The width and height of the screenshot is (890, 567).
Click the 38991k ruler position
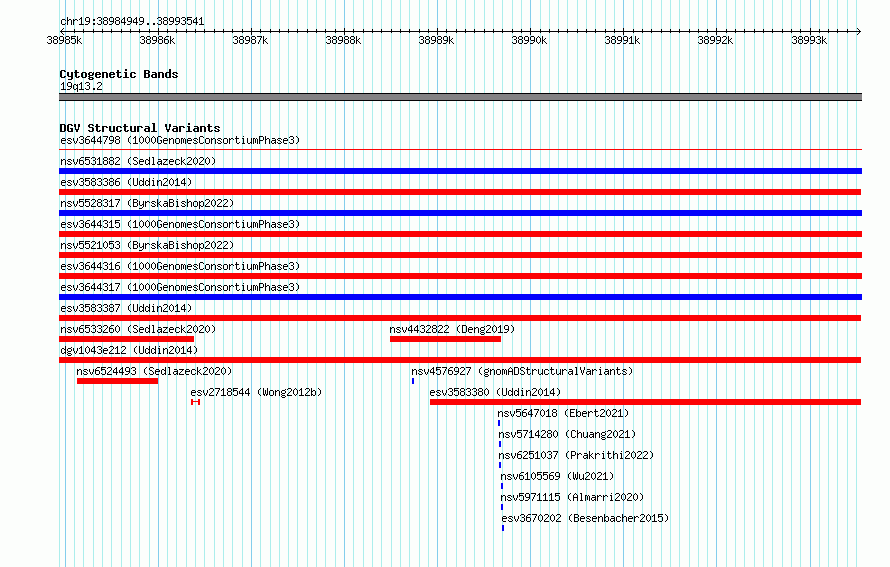point(622,40)
